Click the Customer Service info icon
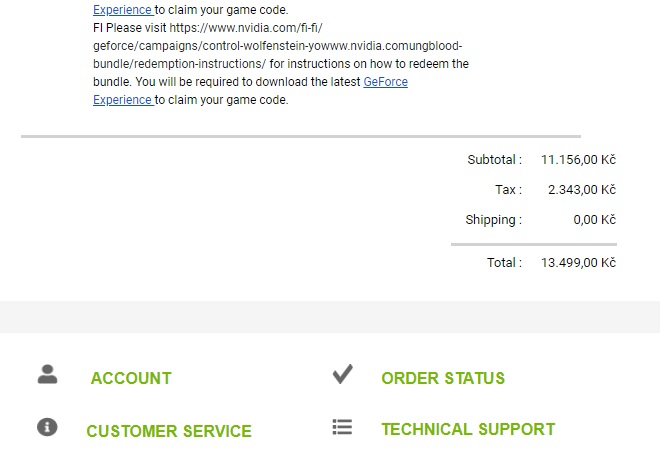This screenshot has width=660, height=473. click(47, 427)
